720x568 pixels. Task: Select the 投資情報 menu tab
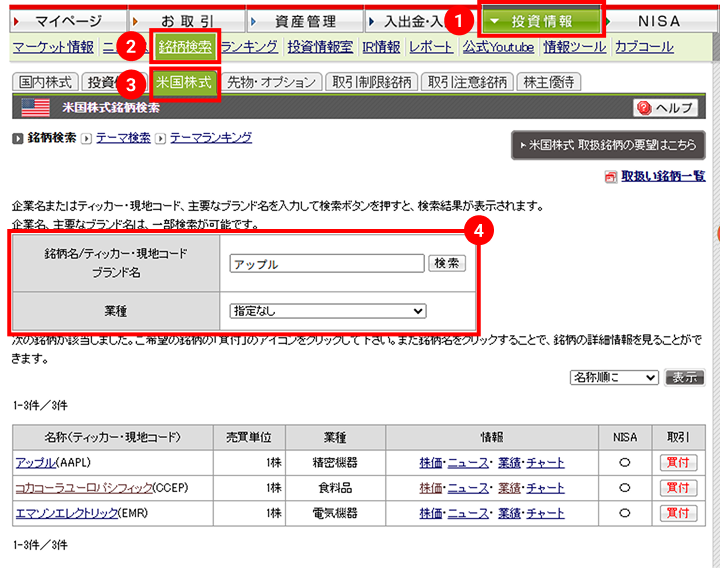(542, 21)
